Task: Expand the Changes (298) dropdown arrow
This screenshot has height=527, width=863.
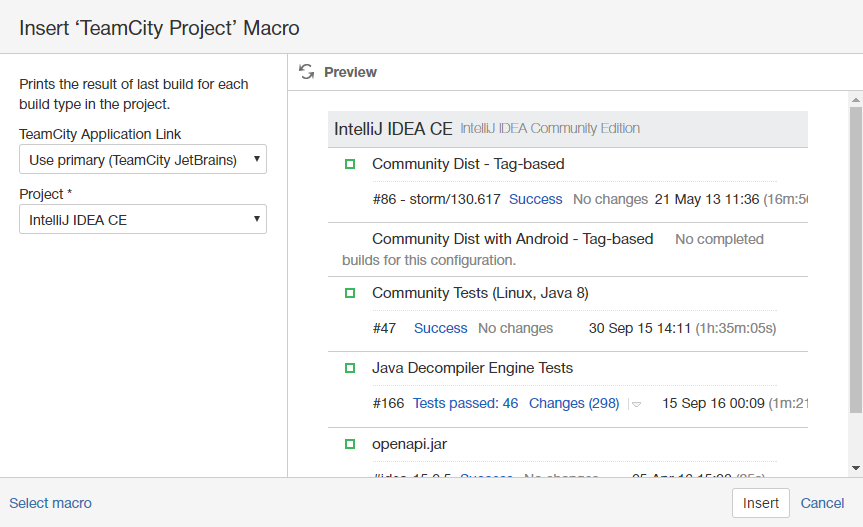Action: point(636,404)
